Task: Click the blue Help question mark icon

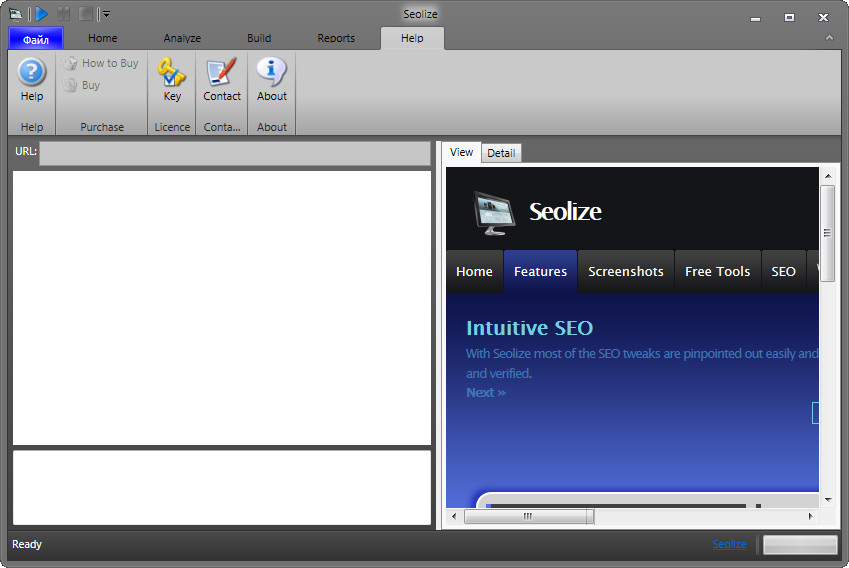Action: (31, 73)
